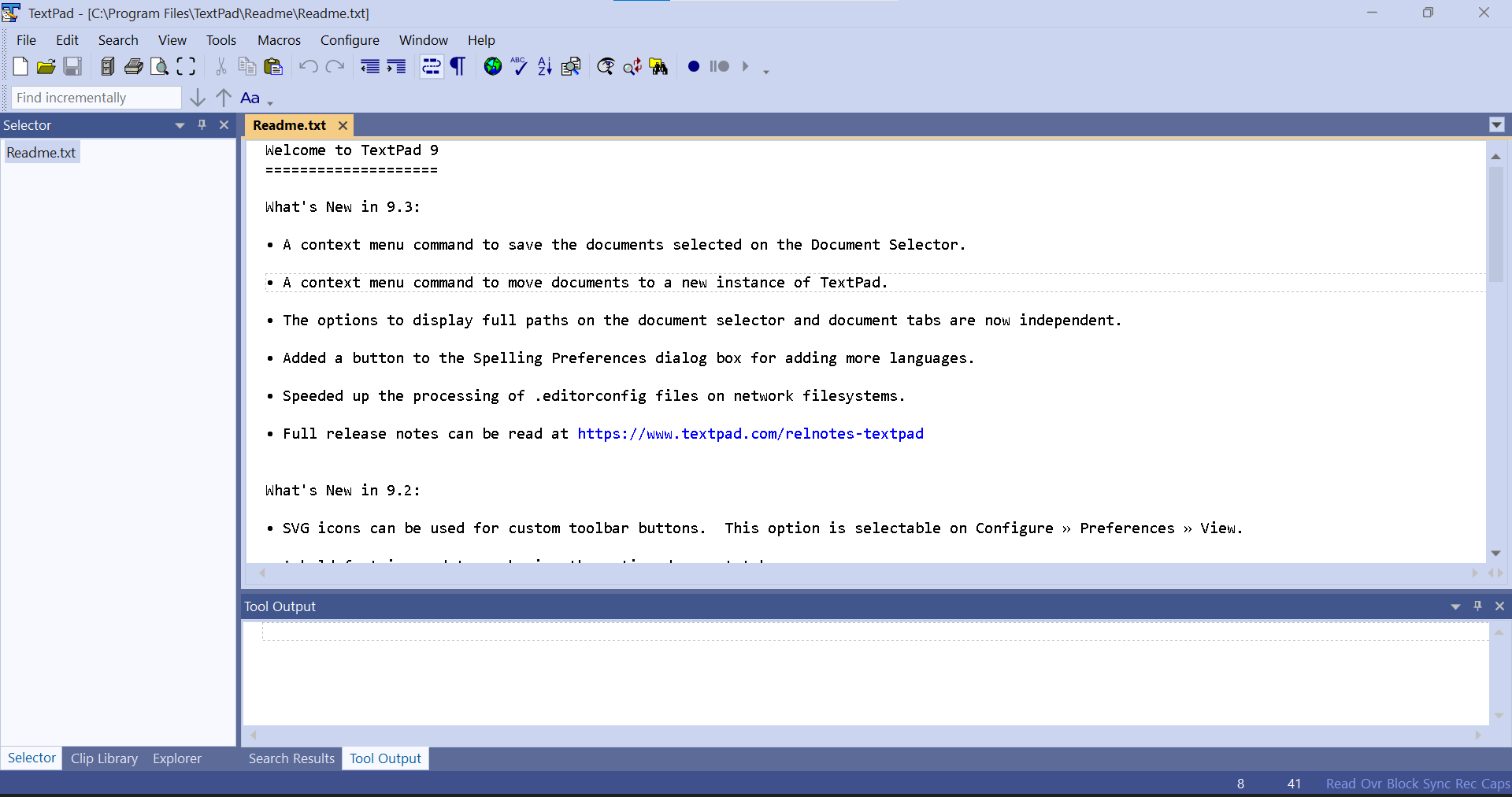Open Find in Files binoculars icon
This screenshot has width=1512, height=797.
click(659, 66)
